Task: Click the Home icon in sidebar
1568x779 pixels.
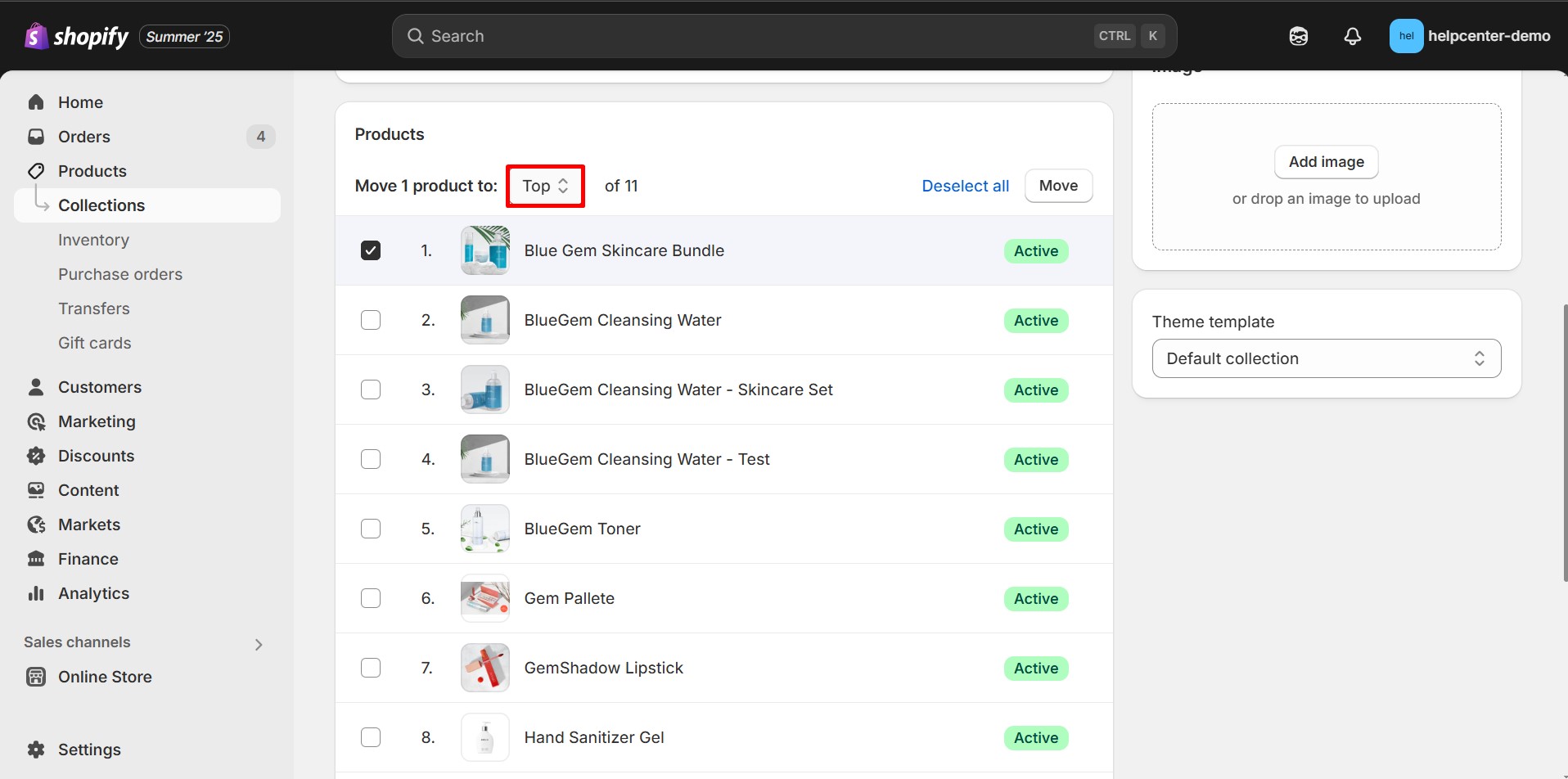Action: [x=36, y=102]
